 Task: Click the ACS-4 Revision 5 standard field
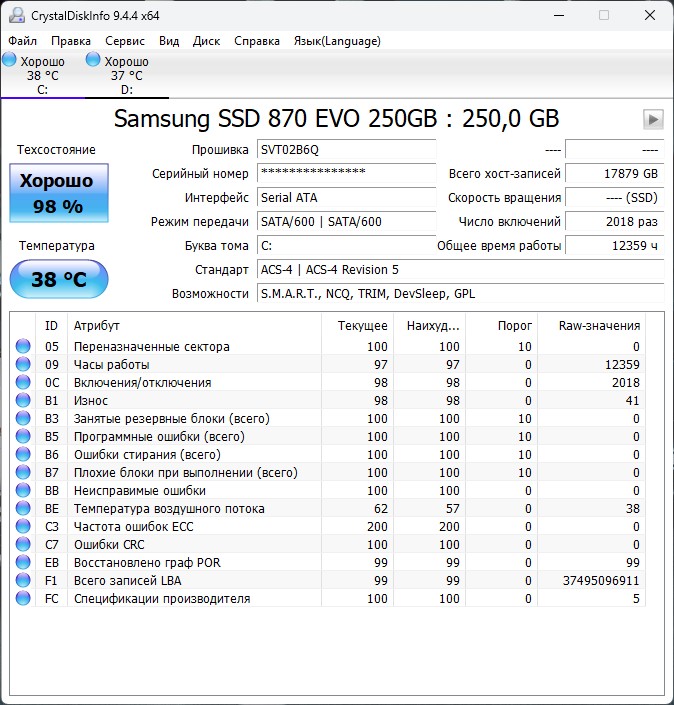460,269
